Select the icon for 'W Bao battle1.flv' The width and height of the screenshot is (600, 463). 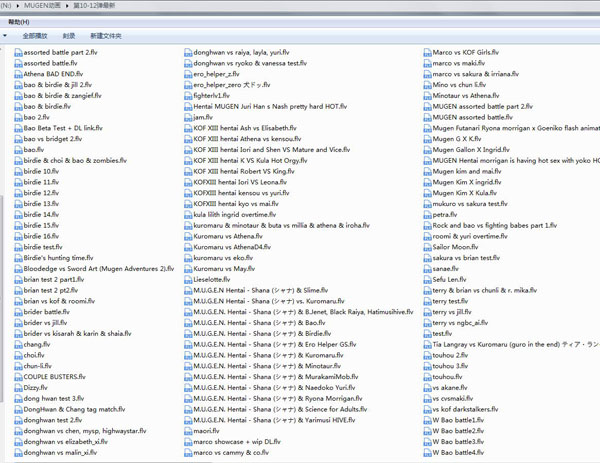(x=427, y=421)
